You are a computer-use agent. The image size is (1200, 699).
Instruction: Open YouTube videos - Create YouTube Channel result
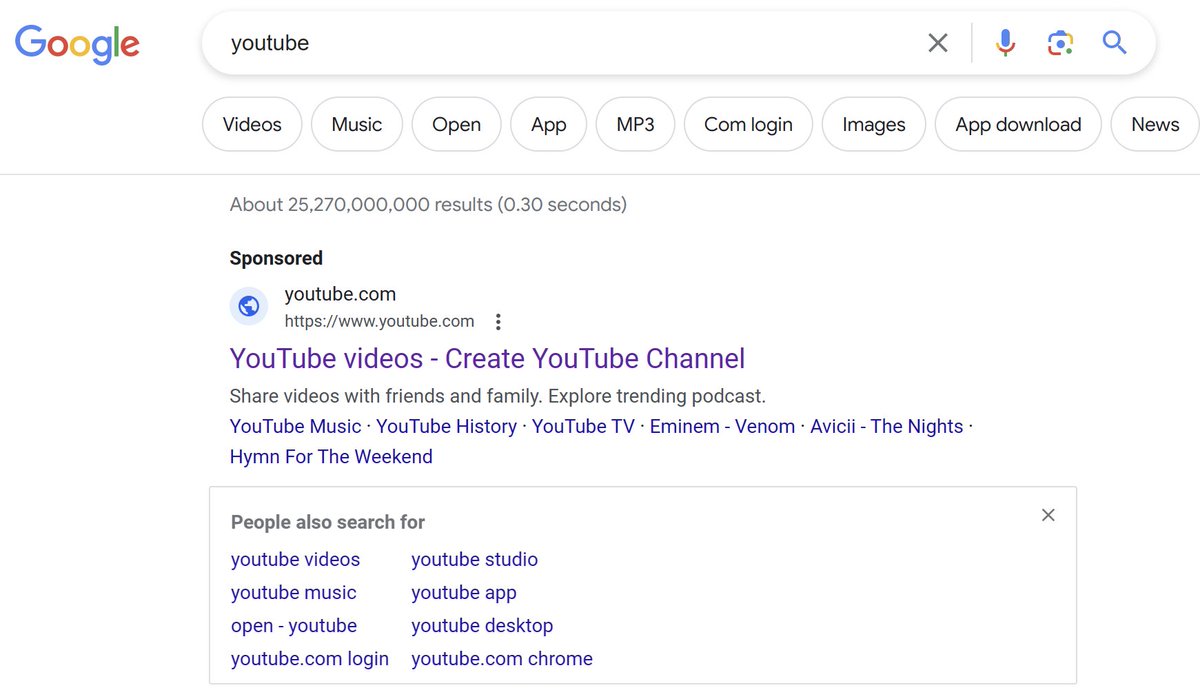487,358
